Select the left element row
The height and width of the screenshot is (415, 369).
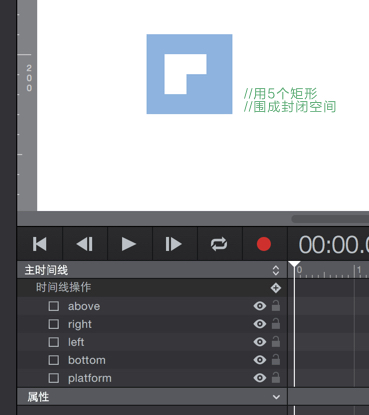click(152, 342)
